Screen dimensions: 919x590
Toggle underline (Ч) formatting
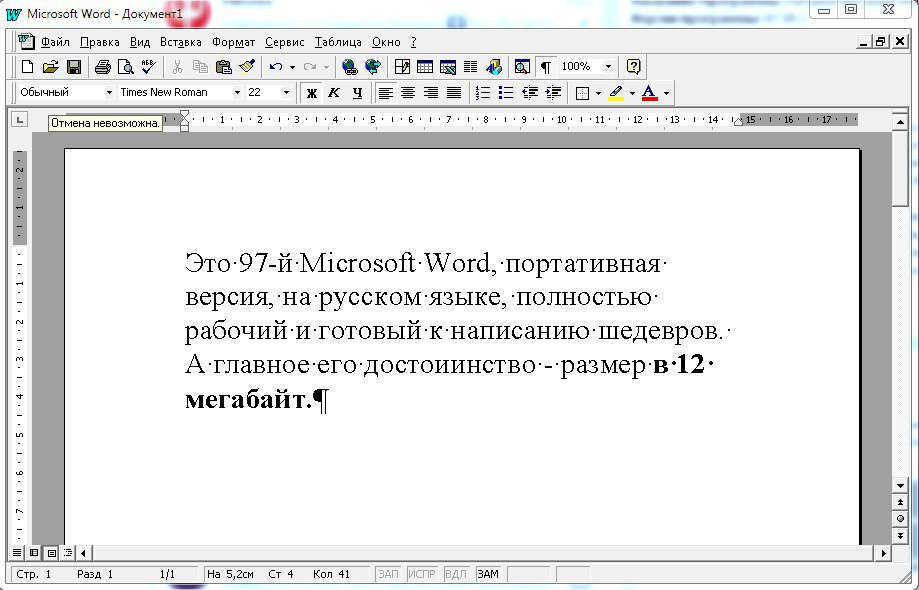coord(358,93)
